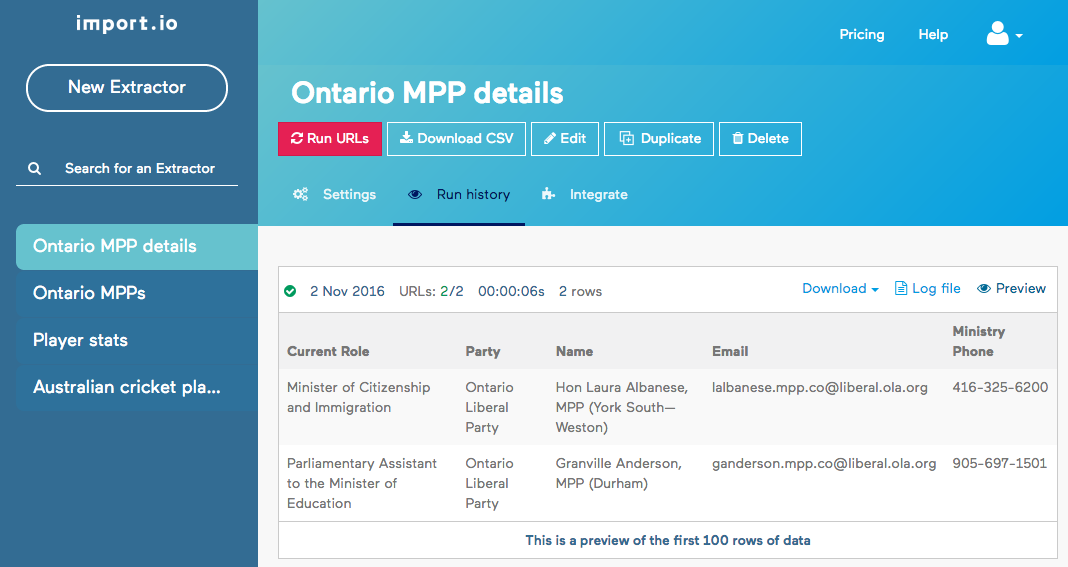The image size is (1068, 567).
Task: Click the Integrate puzzle piece icon
Action: 548,194
